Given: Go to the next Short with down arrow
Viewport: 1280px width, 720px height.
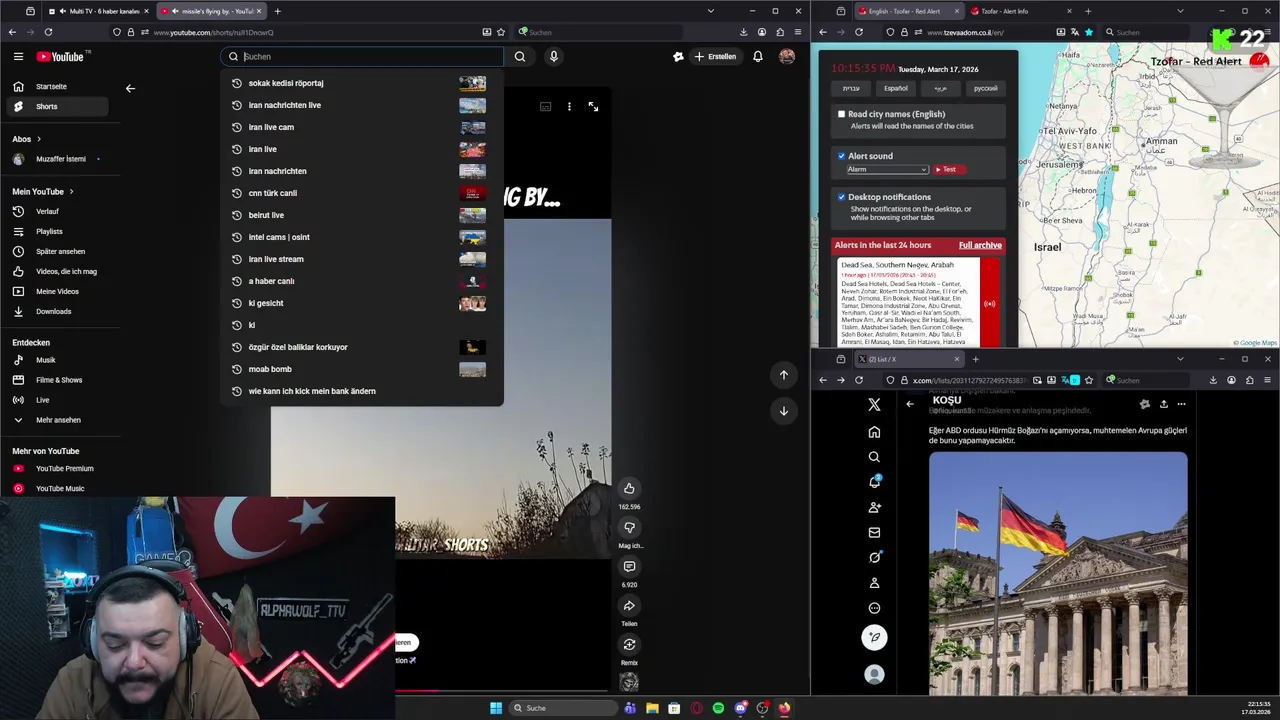Looking at the screenshot, I should (784, 410).
